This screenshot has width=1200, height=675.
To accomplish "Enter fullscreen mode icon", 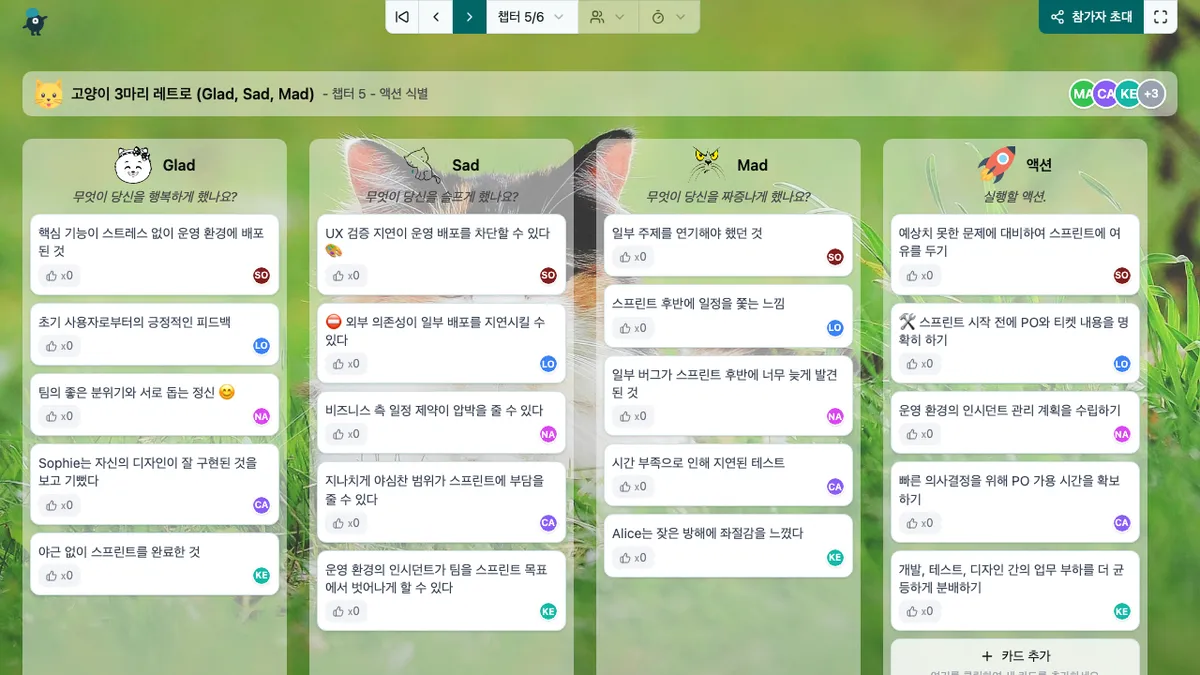I will tap(1160, 17).
